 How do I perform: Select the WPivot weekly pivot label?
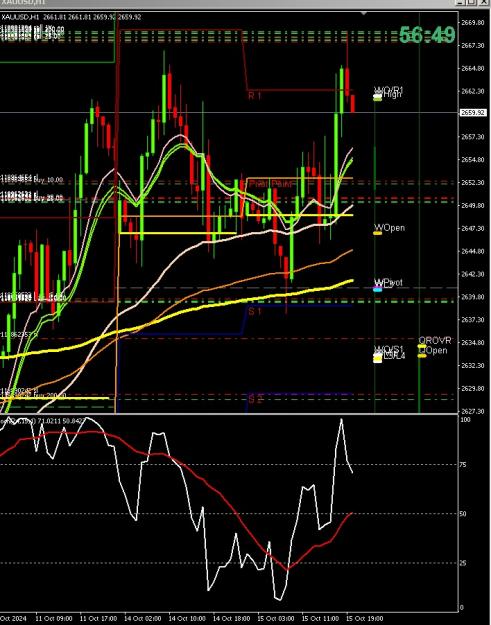(388, 282)
